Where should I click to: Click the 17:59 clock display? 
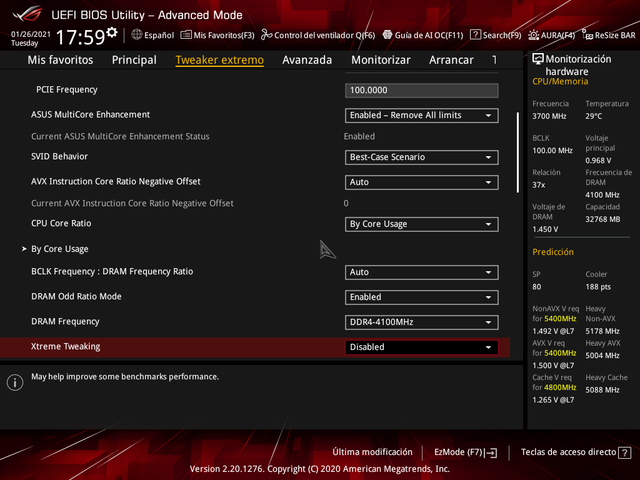(81, 37)
